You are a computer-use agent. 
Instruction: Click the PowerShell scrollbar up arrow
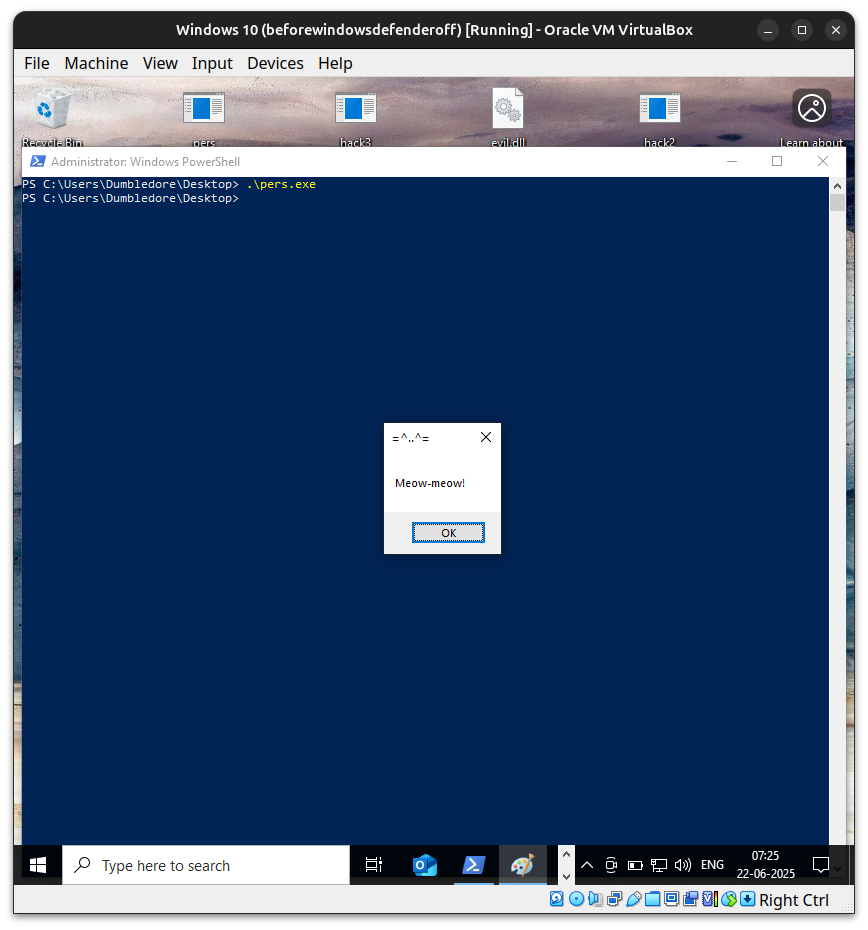pos(837,186)
